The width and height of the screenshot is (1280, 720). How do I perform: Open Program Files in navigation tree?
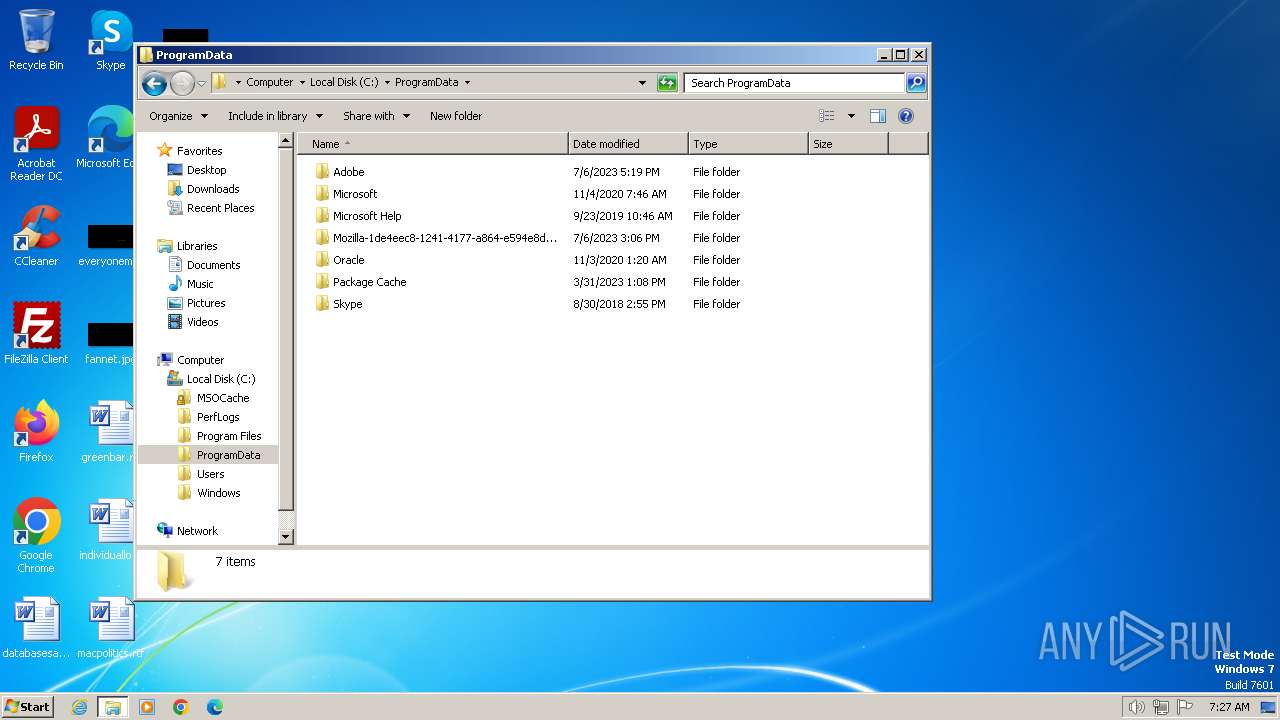(229, 436)
